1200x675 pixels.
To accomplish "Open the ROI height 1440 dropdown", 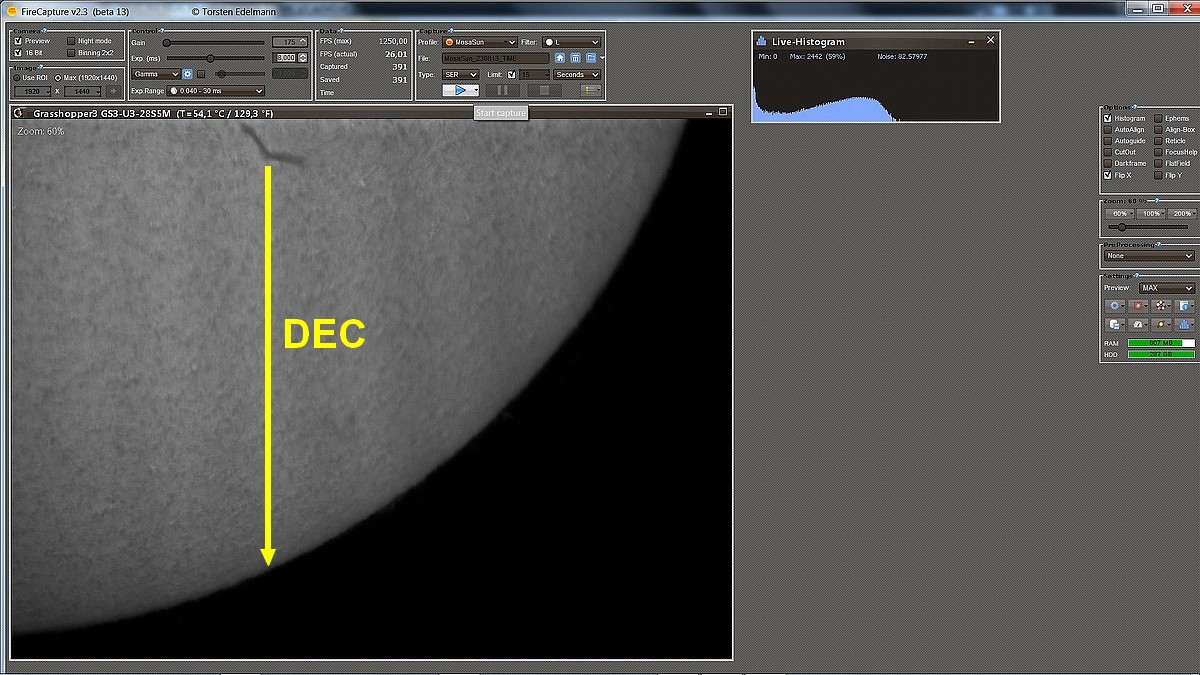I will [x=82, y=91].
